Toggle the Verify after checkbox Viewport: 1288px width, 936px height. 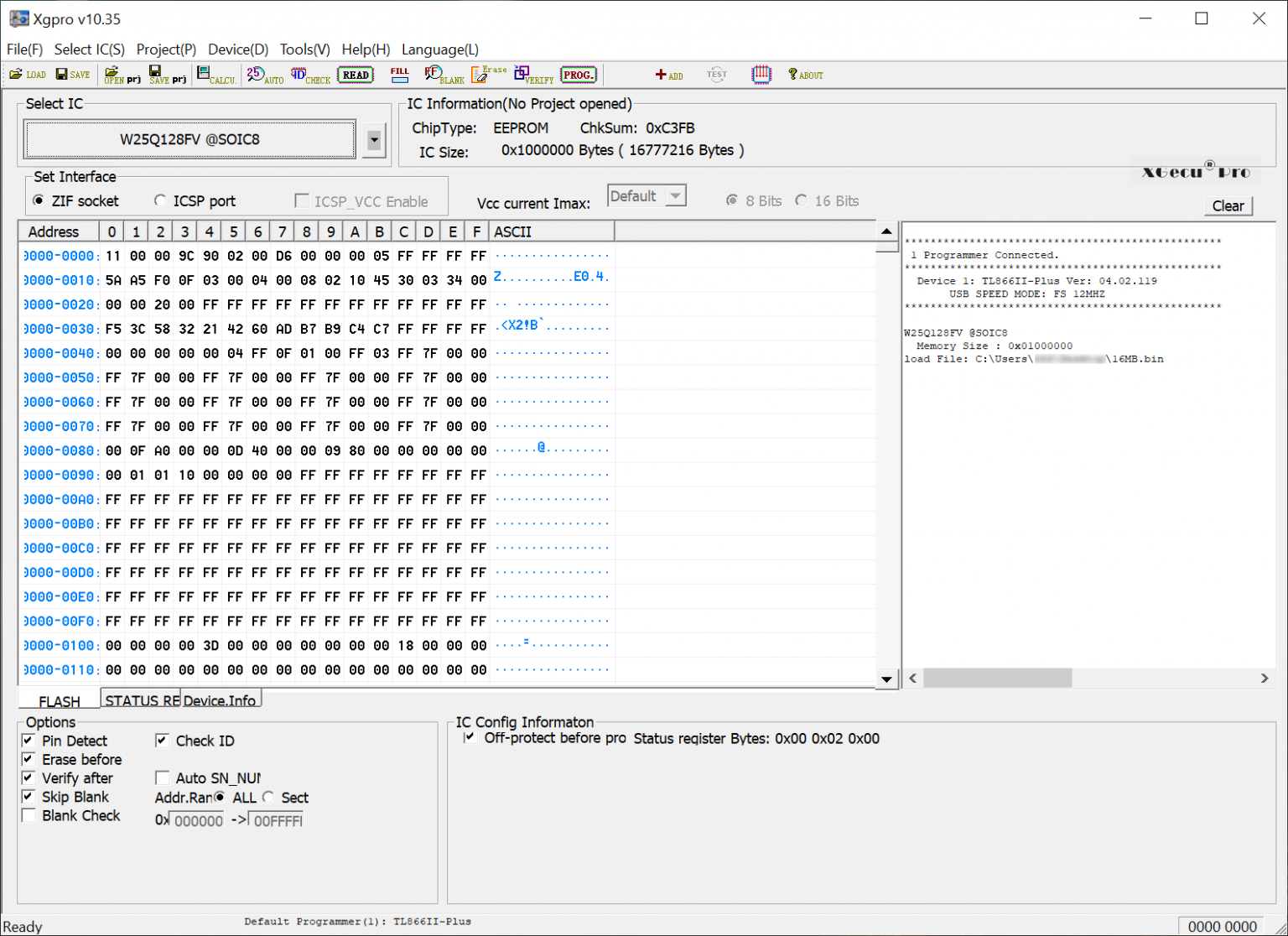(x=29, y=777)
